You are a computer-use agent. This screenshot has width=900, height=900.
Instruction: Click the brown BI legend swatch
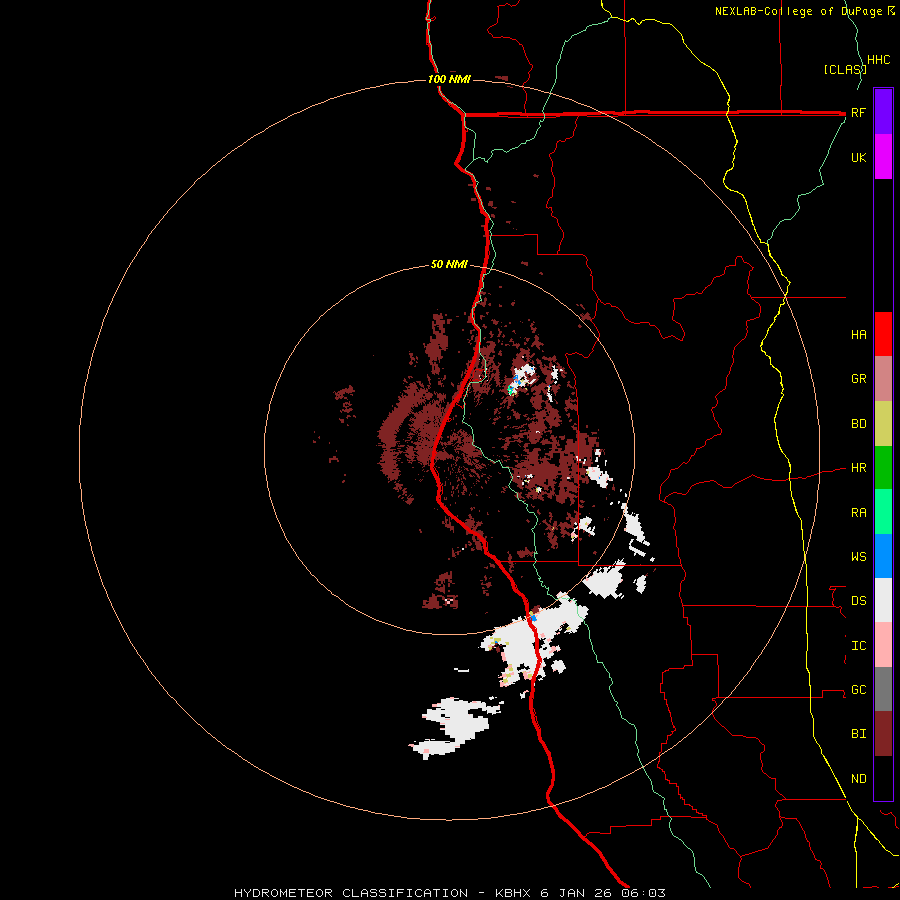coord(883,734)
